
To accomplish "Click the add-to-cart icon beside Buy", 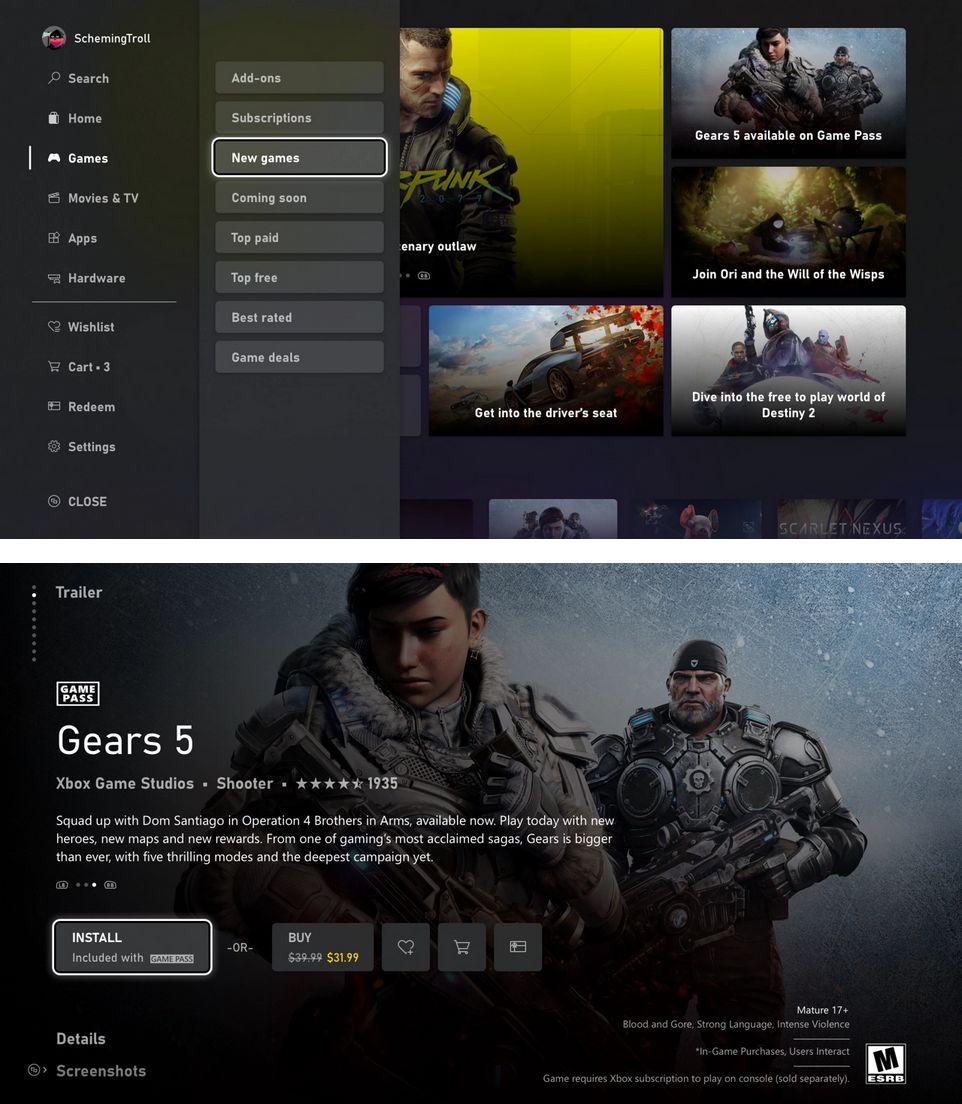I will coord(461,947).
